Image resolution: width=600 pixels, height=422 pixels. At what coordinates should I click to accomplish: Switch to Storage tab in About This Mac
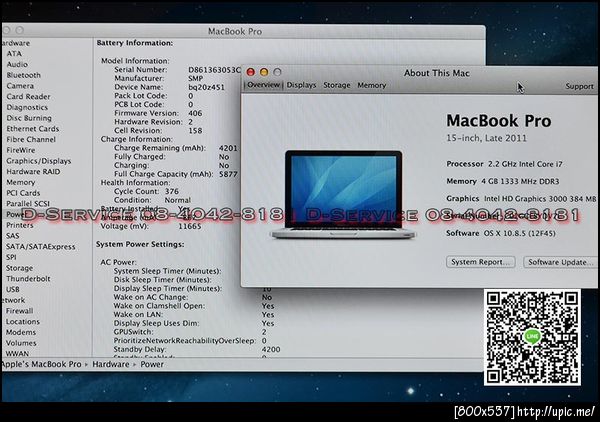click(337, 85)
